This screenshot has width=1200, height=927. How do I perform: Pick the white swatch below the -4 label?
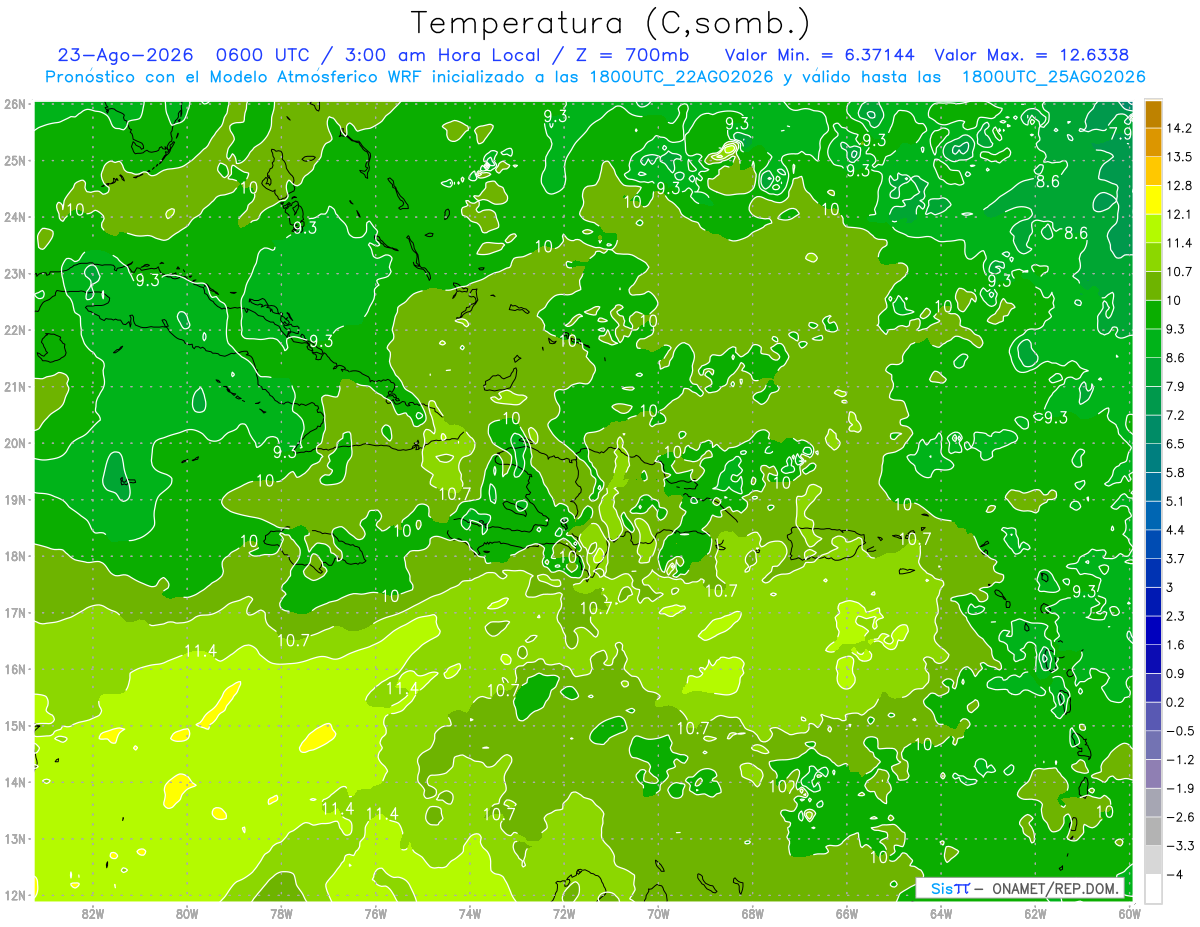pyautogui.click(x=1153, y=888)
